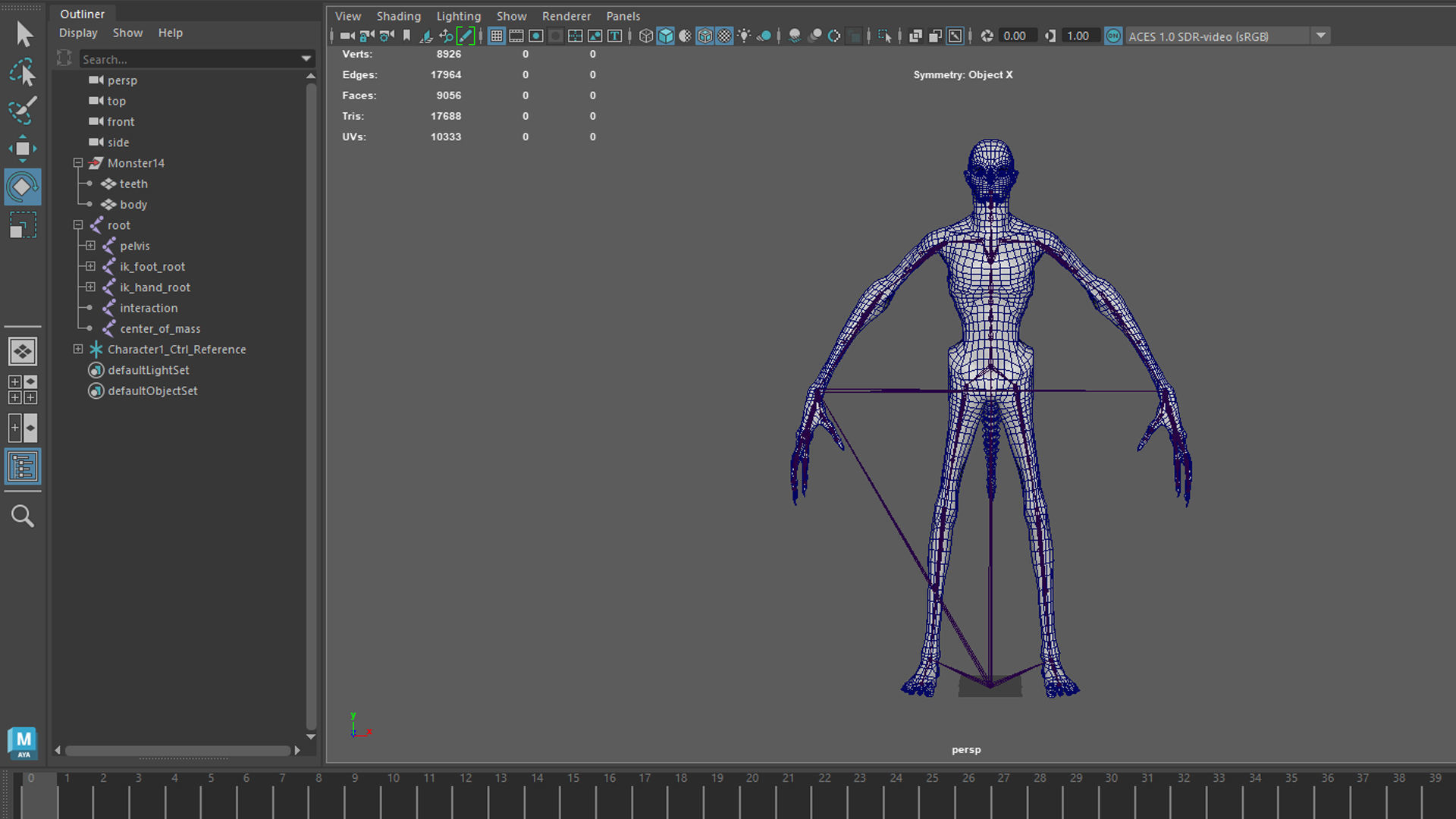Open the Outliner Show menu
Image resolution: width=1456 pixels, height=819 pixels.
[x=127, y=33]
